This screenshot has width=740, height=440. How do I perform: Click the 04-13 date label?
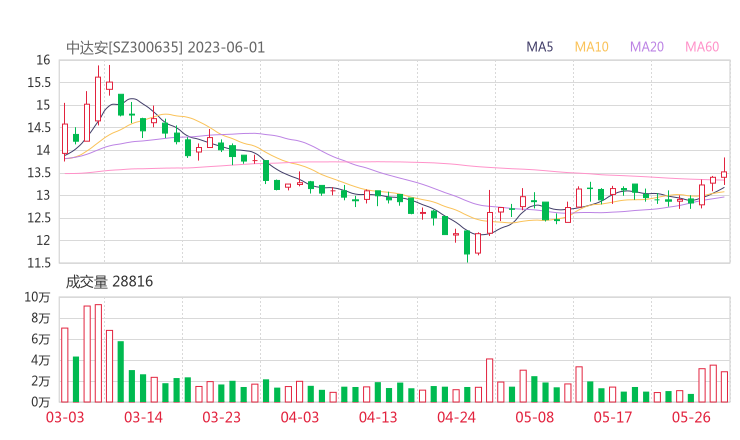pos(378,417)
